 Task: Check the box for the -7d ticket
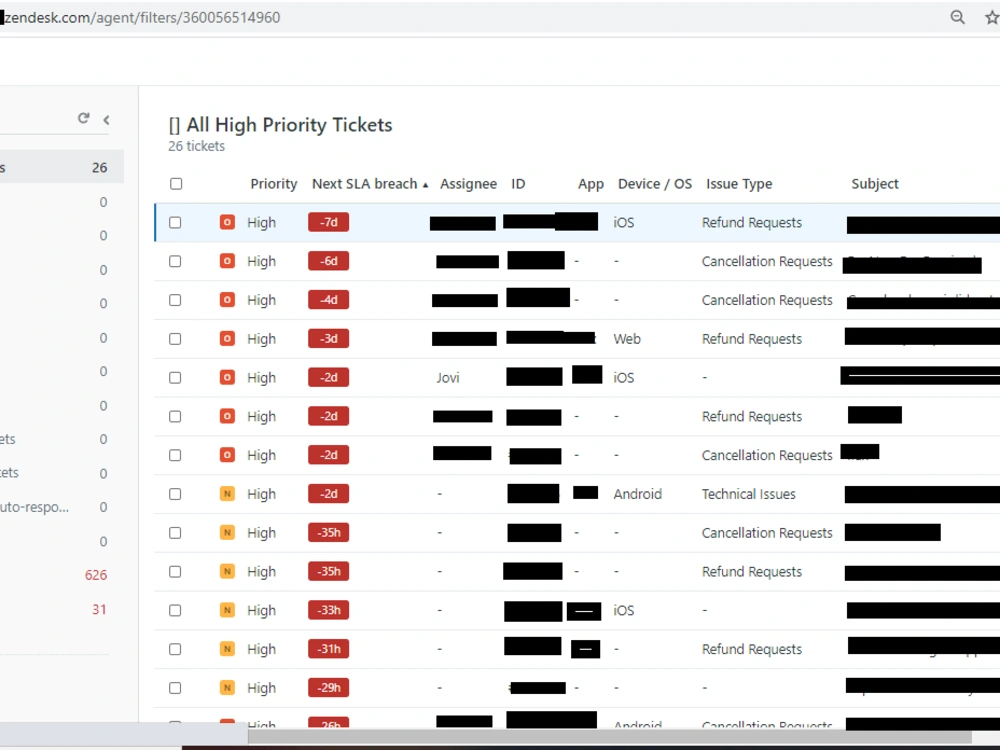175,223
